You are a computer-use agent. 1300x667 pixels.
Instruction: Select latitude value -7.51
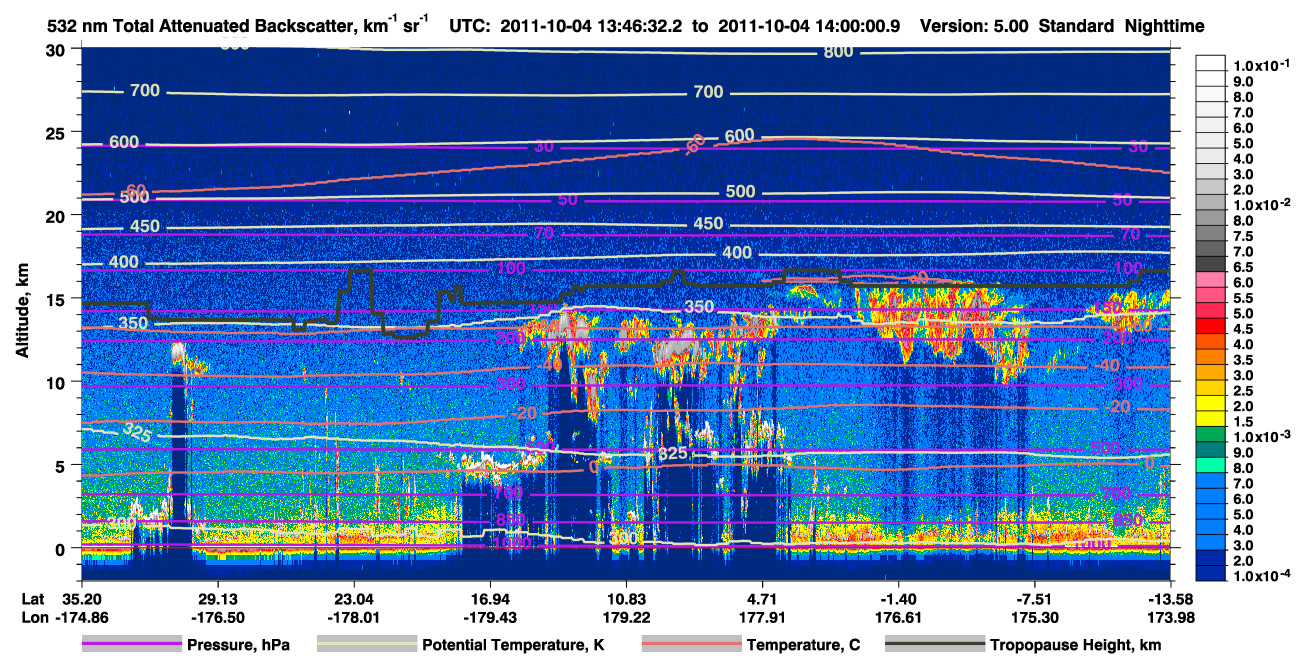tap(1034, 598)
